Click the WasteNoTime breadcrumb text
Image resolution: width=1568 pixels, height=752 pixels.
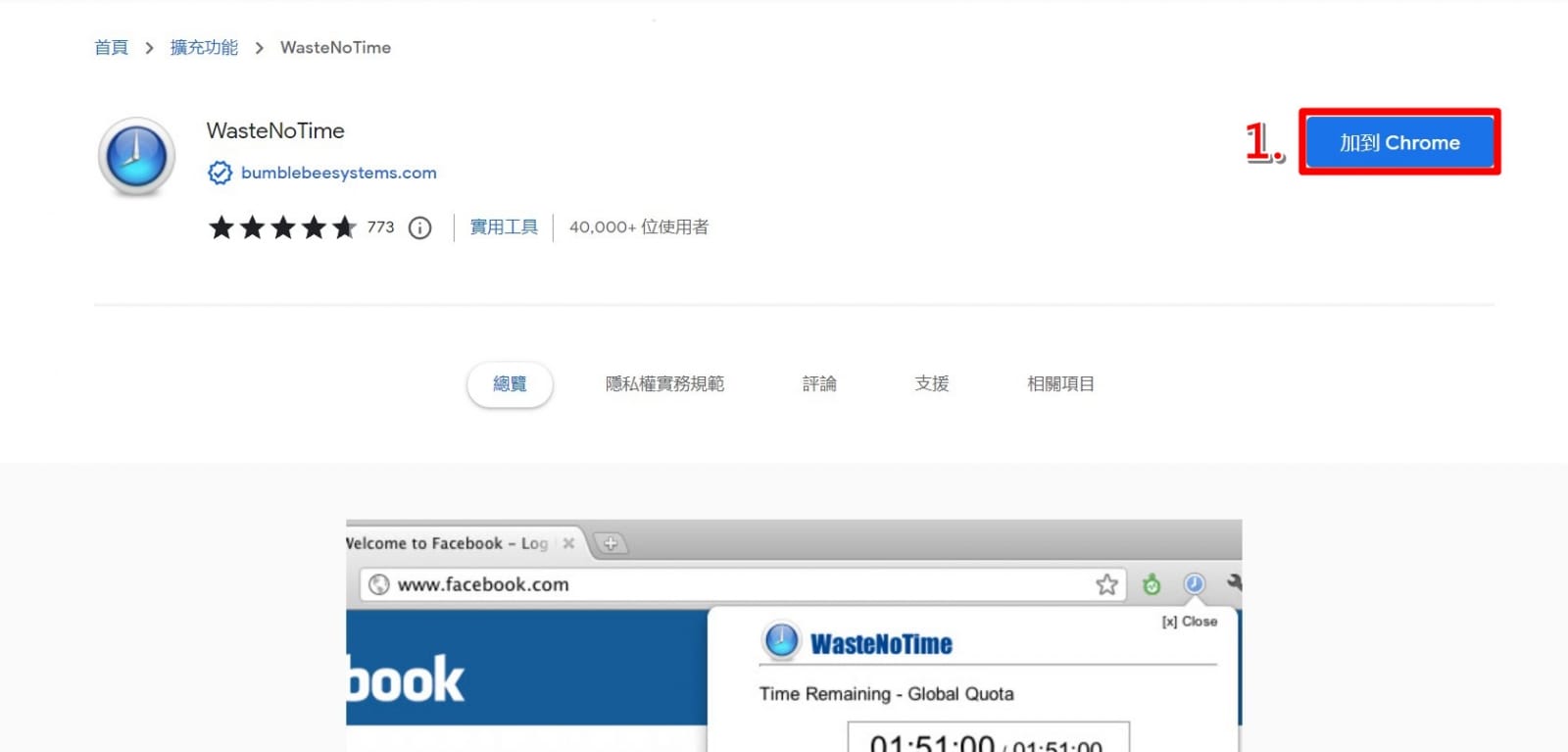coord(335,47)
